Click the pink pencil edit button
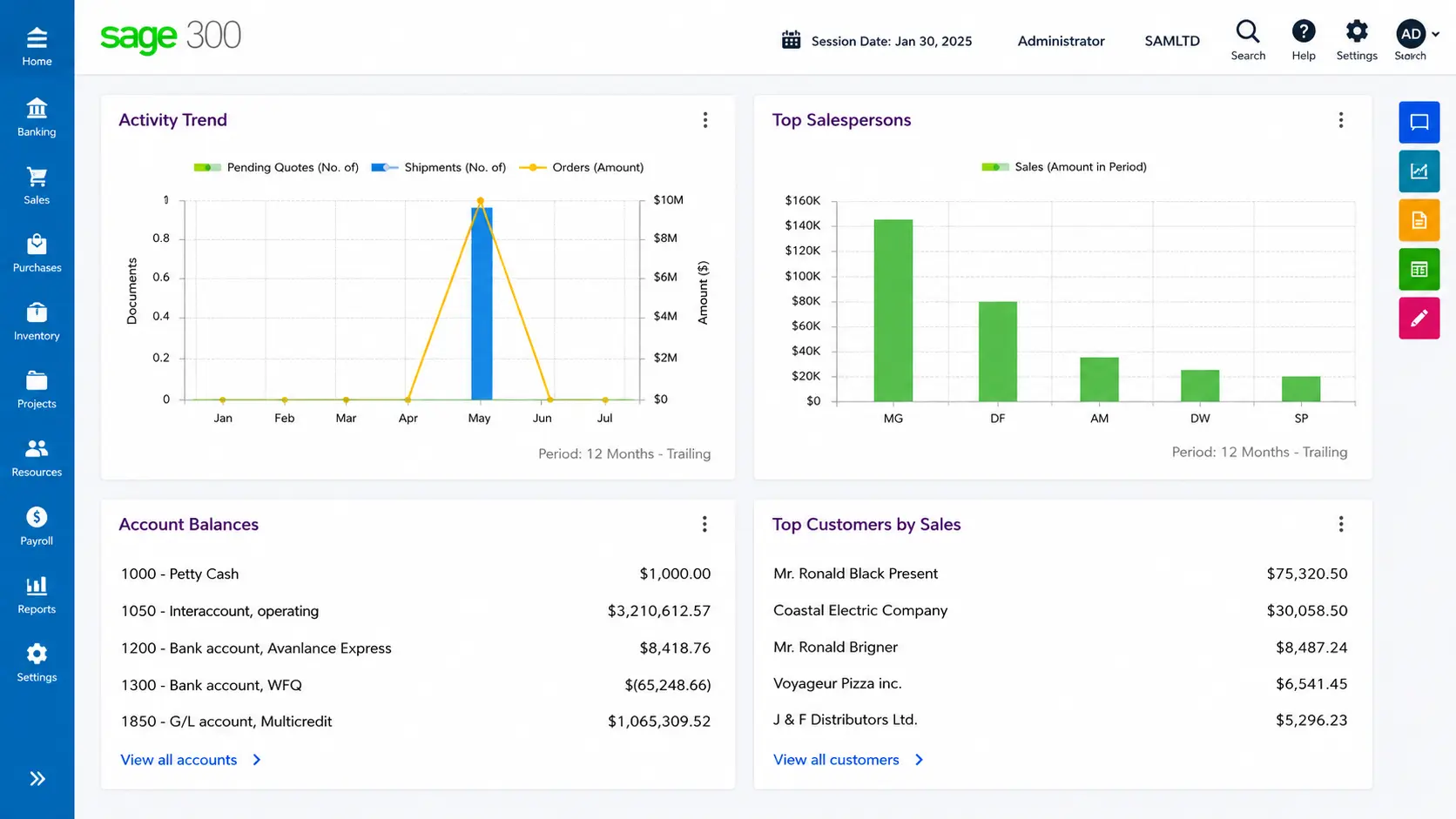Screen dimensions: 1456x819 (x=1419, y=318)
